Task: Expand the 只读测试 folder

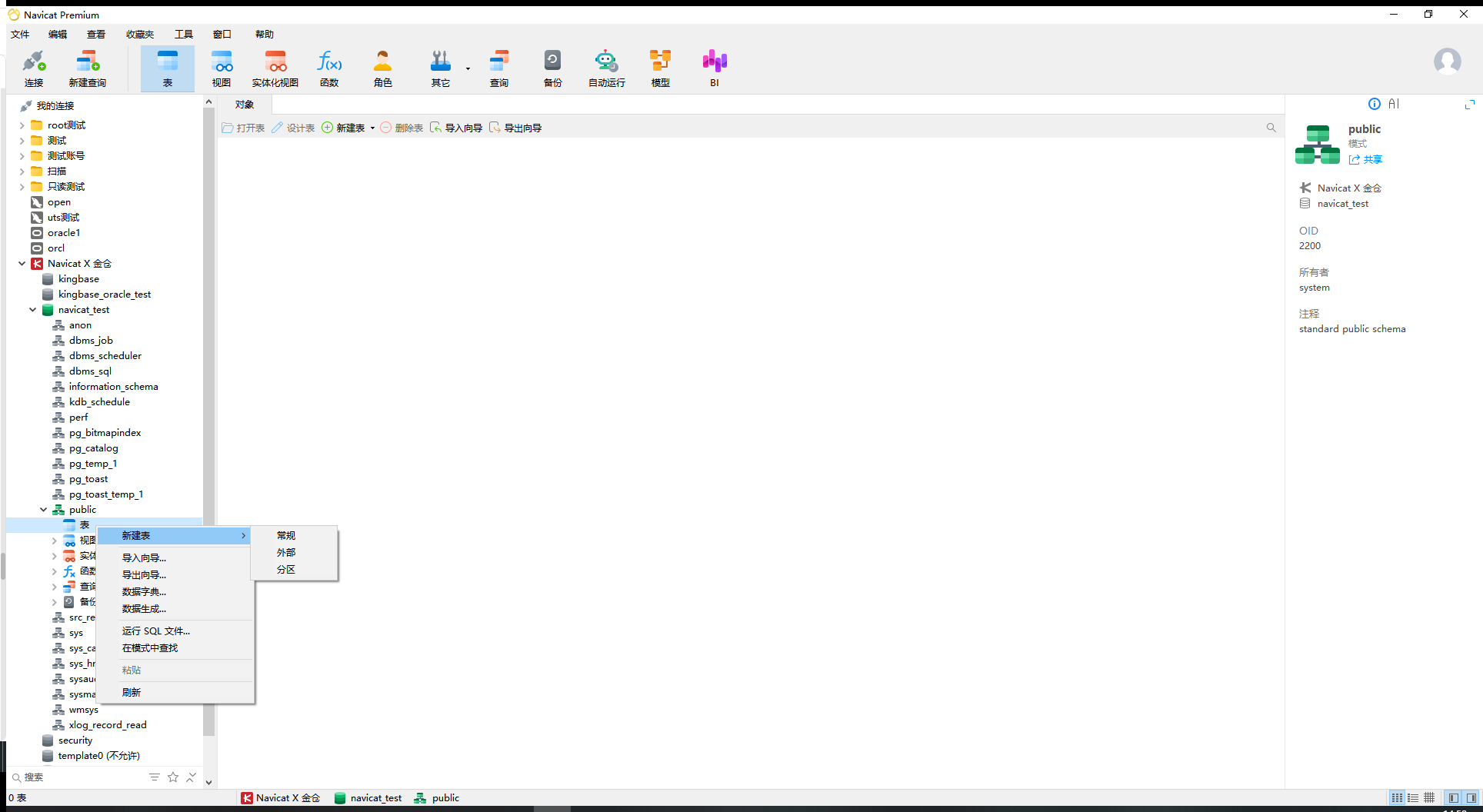Action: pyautogui.click(x=22, y=187)
